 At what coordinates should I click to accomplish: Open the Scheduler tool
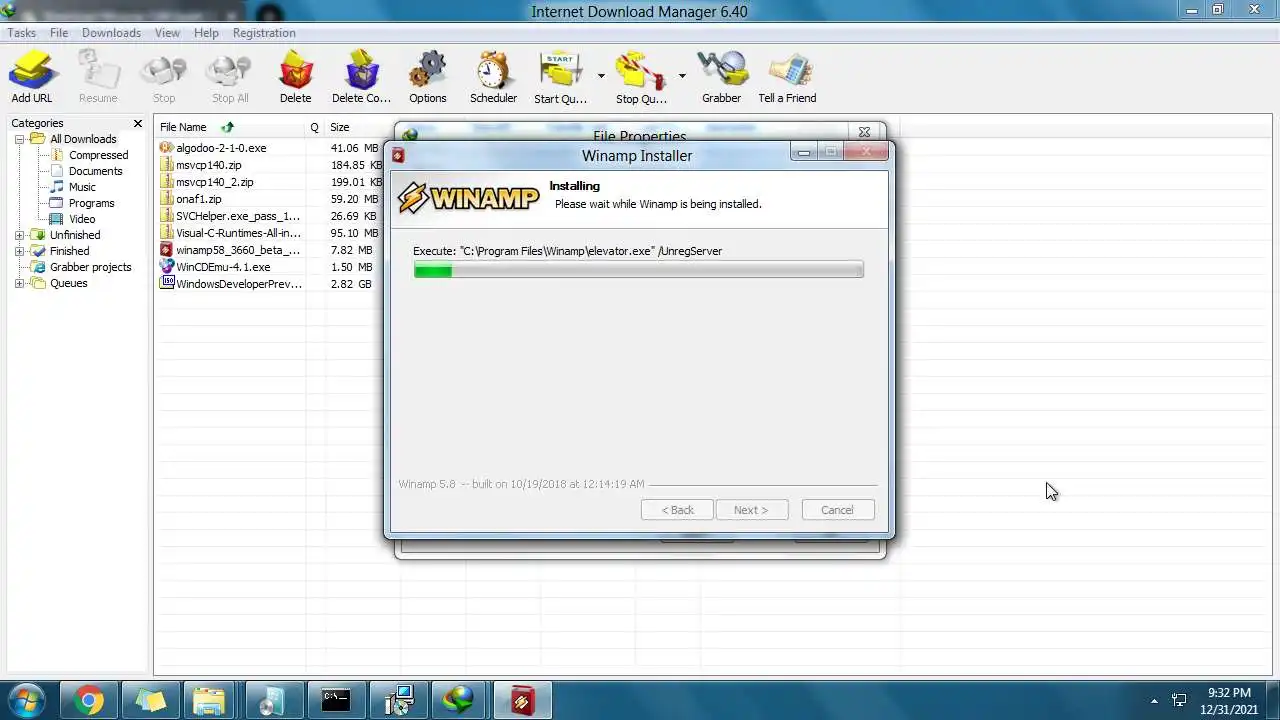(x=494, y=78)
